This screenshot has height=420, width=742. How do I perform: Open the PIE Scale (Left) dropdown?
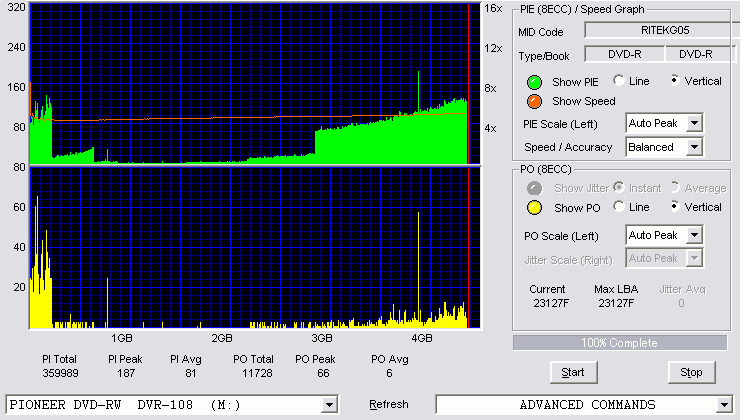tap(694, 123)
